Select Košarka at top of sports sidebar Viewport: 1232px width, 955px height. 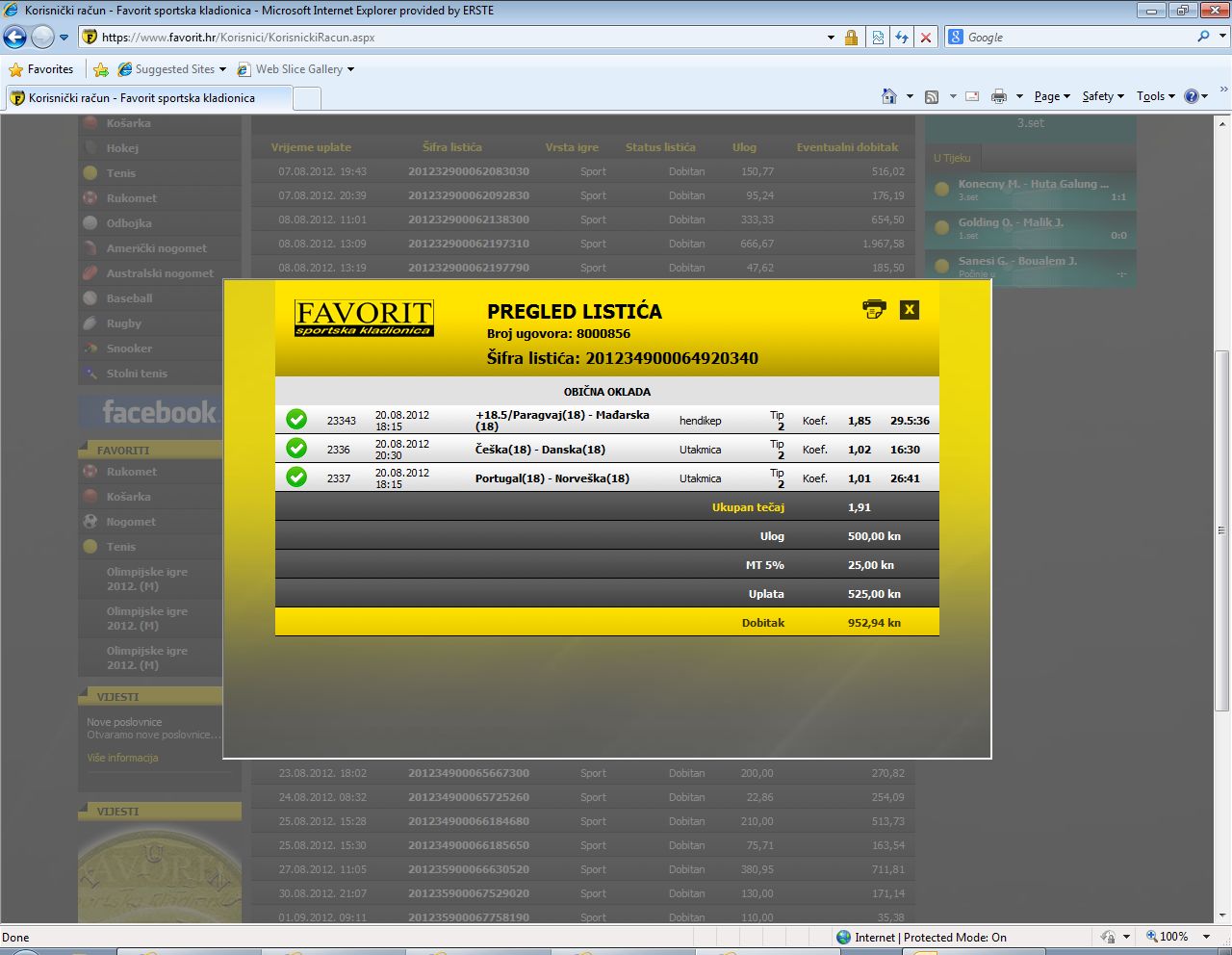[x=129, y=123]
